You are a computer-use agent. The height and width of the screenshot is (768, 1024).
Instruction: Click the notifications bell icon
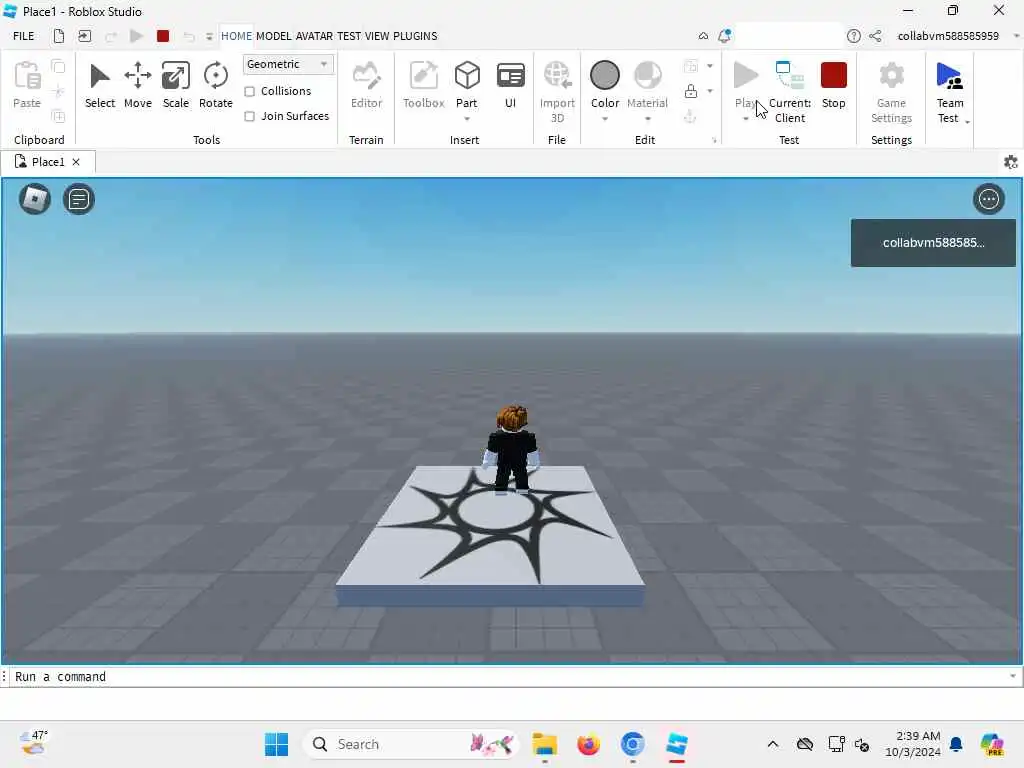click(724, 36)
